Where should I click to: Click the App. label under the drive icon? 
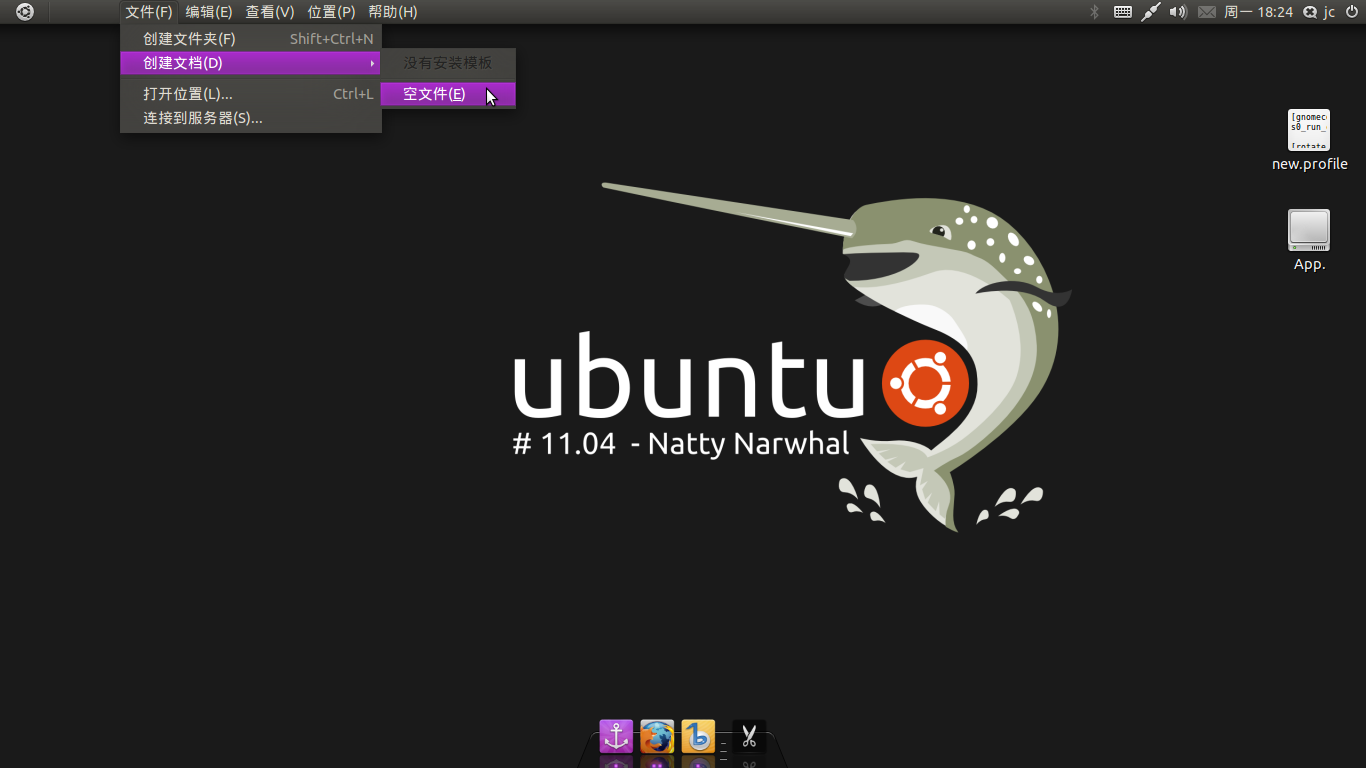tap(1309, 264)
